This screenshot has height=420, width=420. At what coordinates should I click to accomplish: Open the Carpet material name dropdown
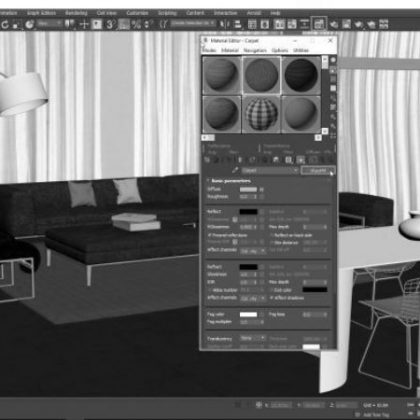[269, 170]
